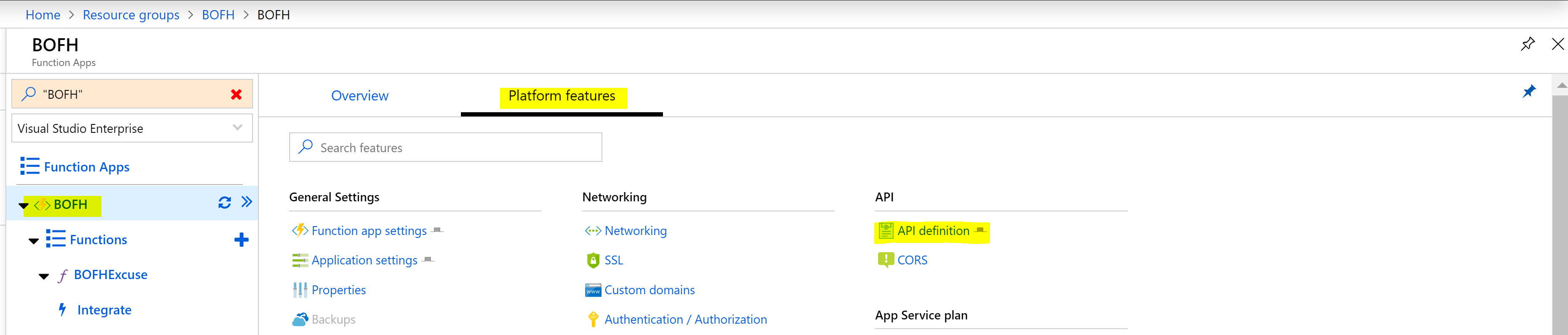Select Integrate under BOFHExcuse

click(104, 310)
